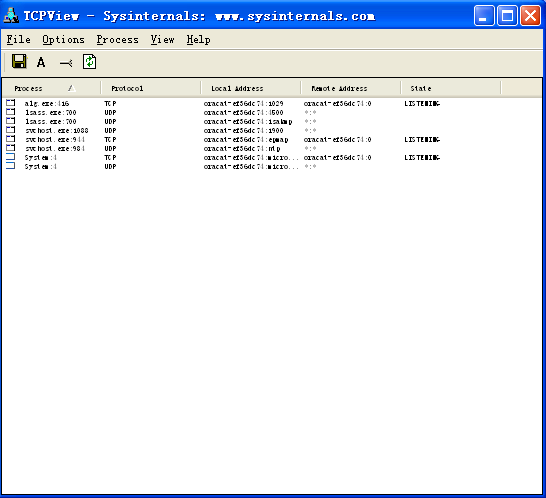Image resolution: width=546 pixels, height=498 pixels.
Task: Click the local address ending in :1900
Action: click(243, 131)
